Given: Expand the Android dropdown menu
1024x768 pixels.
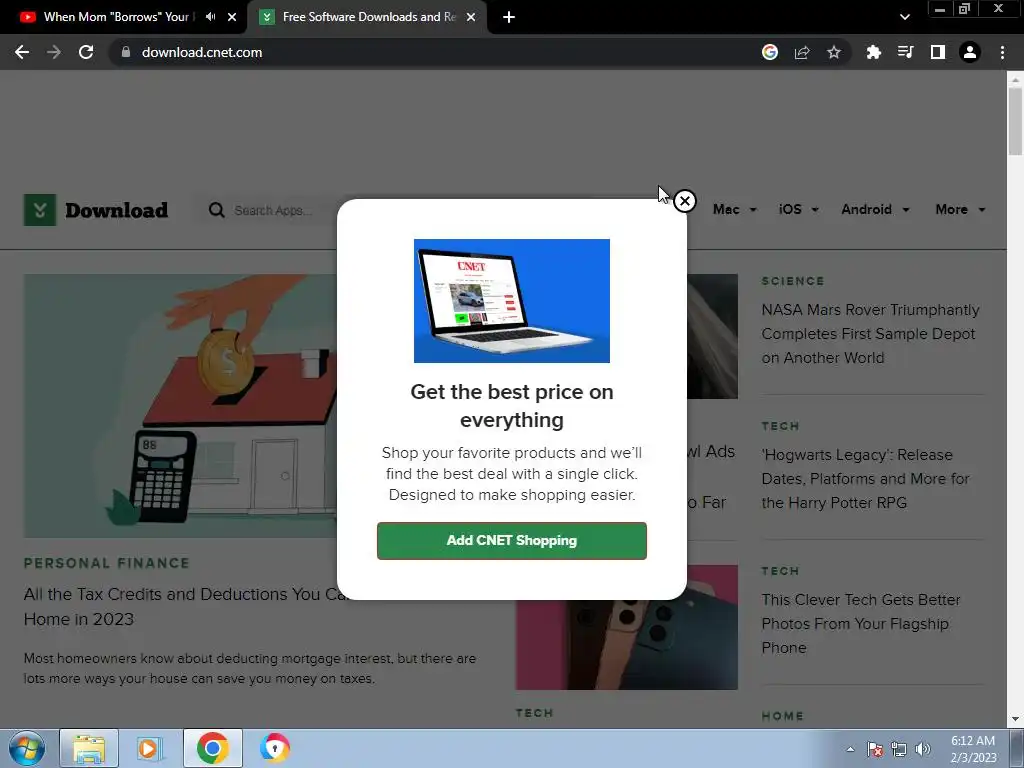Looking at the screenshot, I should tap(875, 210).
